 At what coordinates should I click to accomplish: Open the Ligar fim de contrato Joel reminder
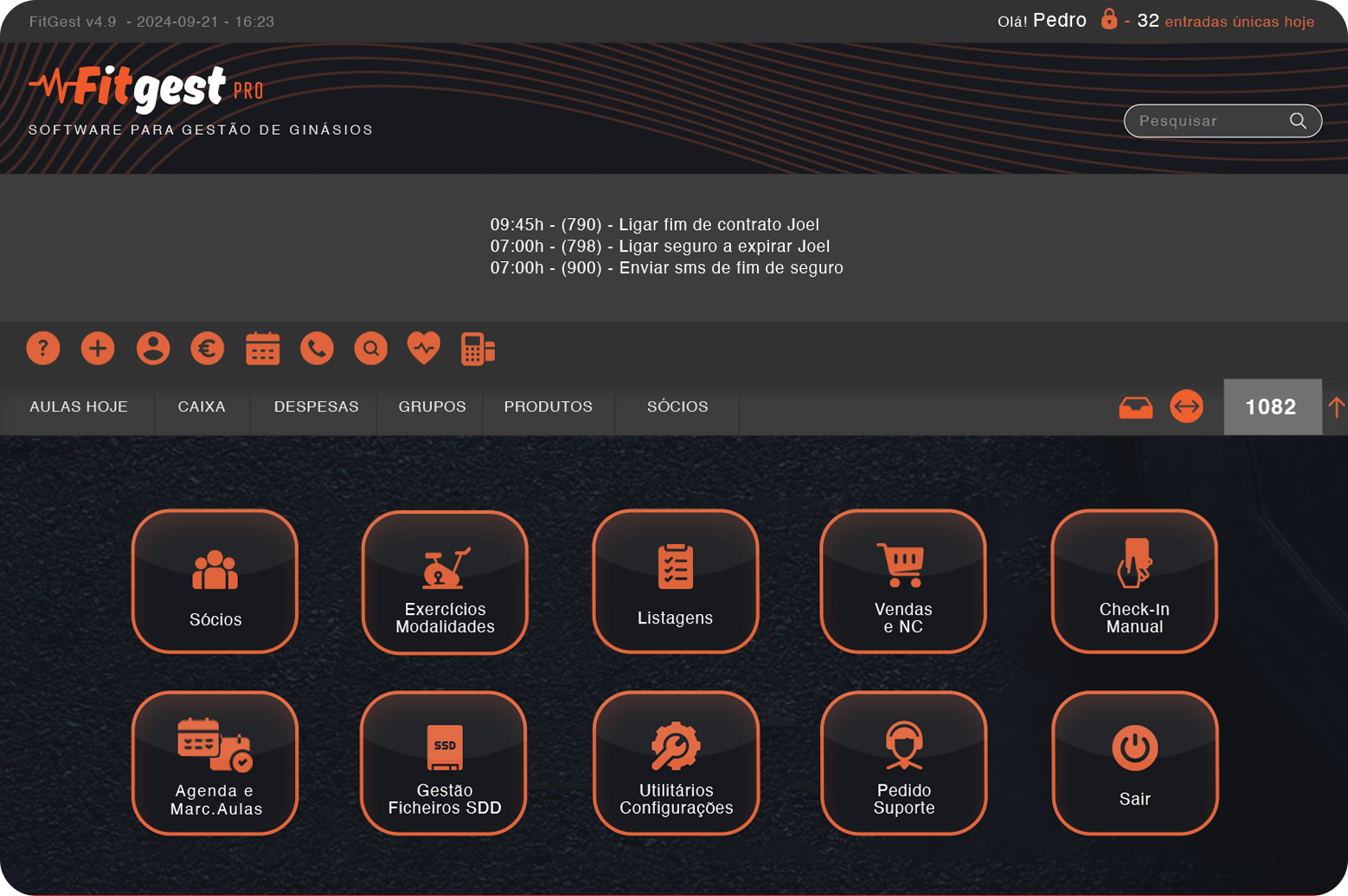(x=654, y=225)
